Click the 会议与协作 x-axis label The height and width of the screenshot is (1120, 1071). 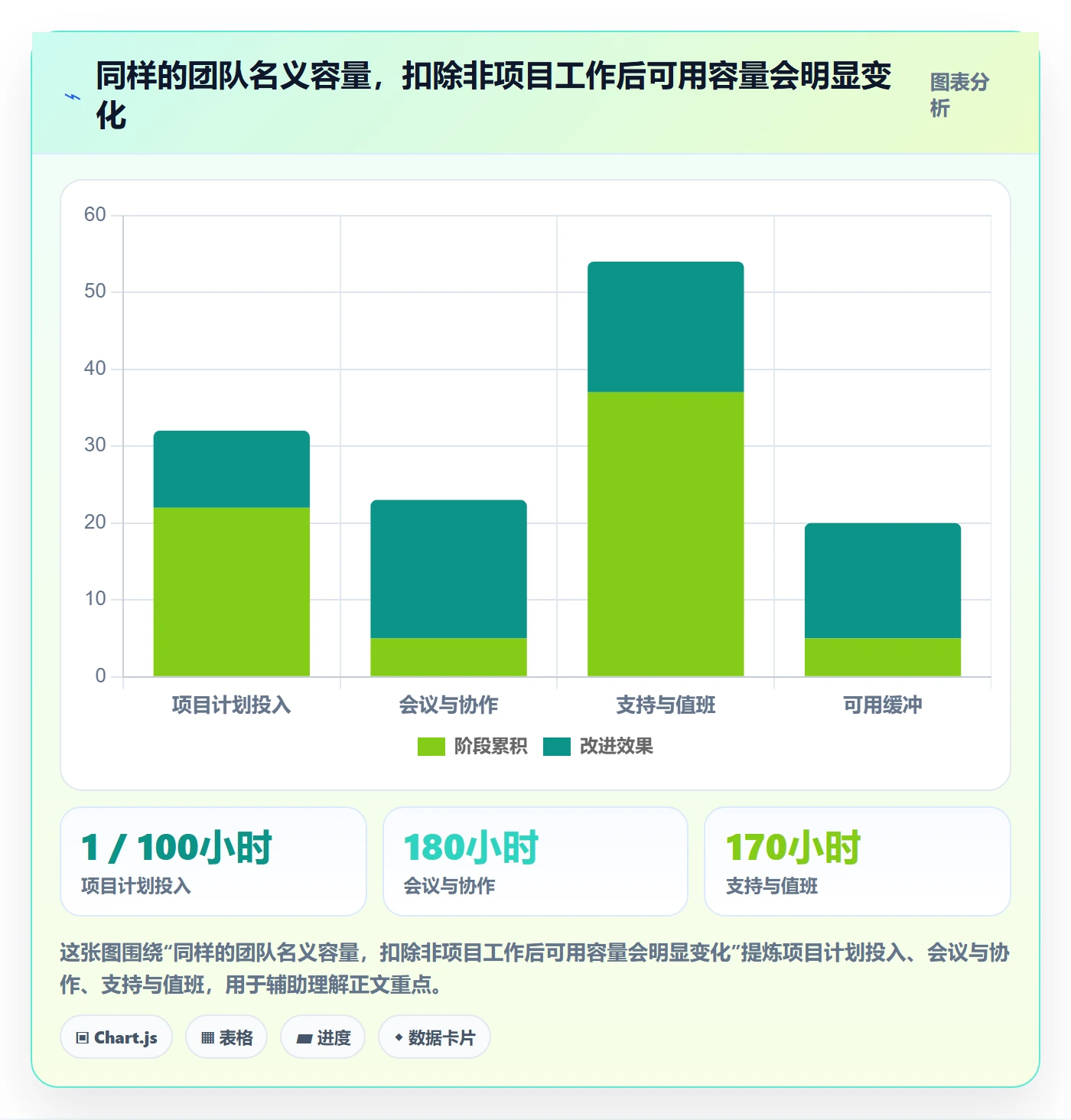(x=448, y=705)
